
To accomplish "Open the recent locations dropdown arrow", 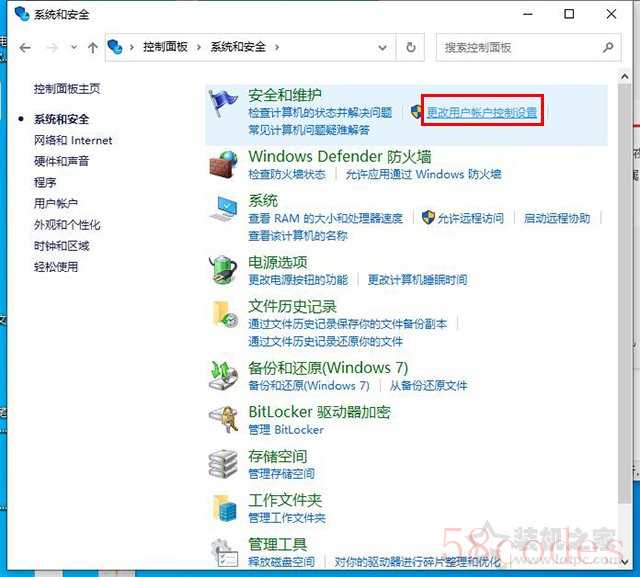I will click(74, 48).
